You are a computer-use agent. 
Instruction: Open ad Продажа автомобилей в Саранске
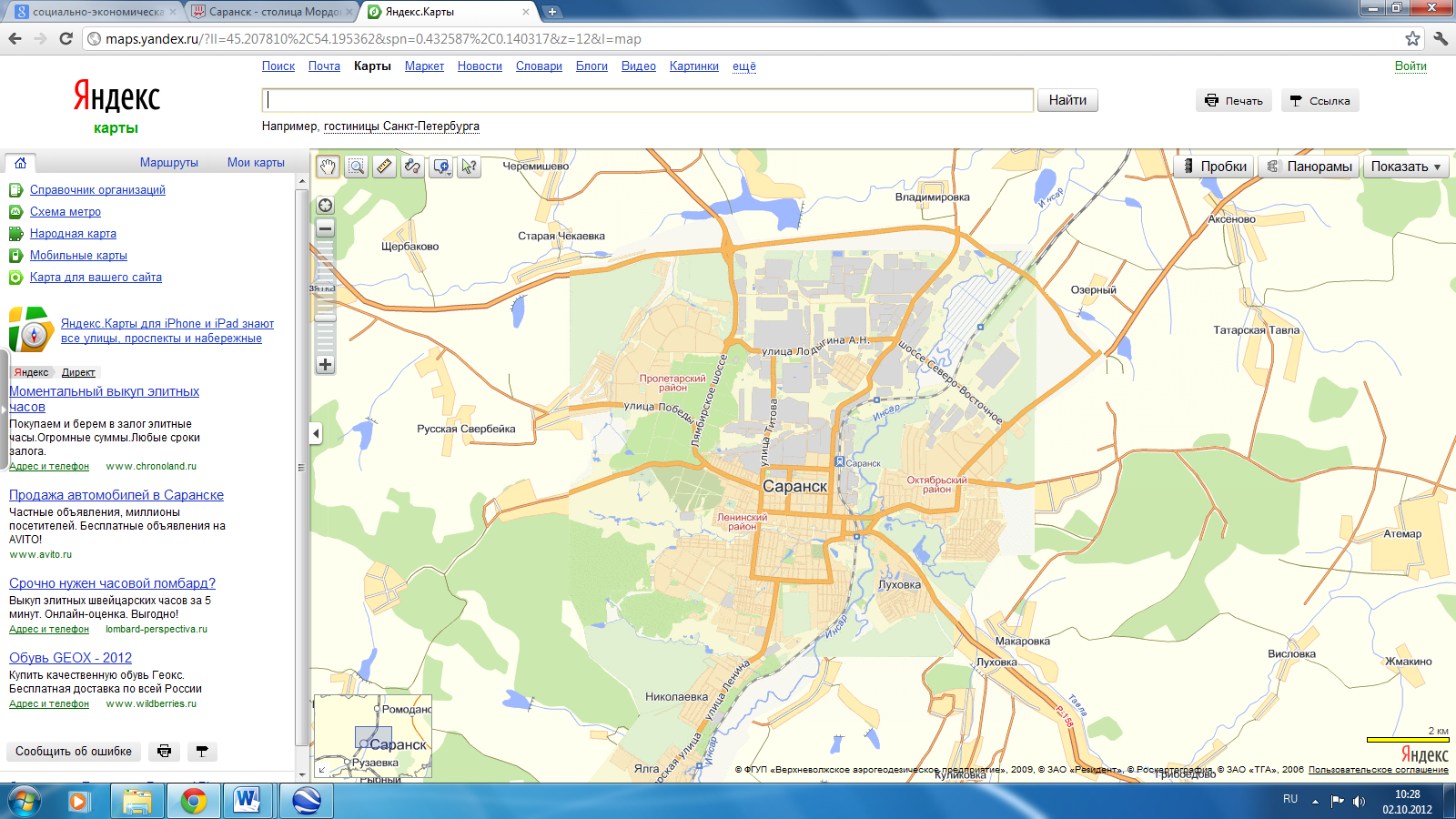[x=116, y=495]
